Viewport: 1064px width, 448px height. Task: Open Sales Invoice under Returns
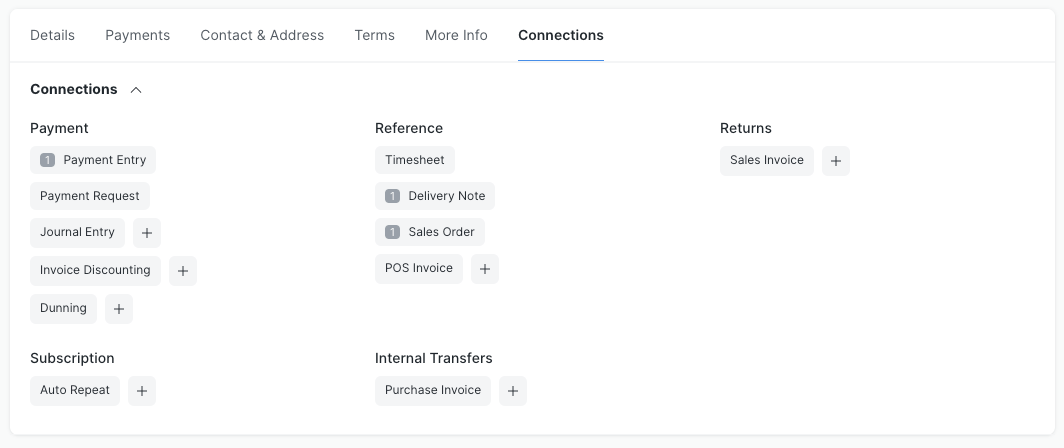tap(766, 160)
